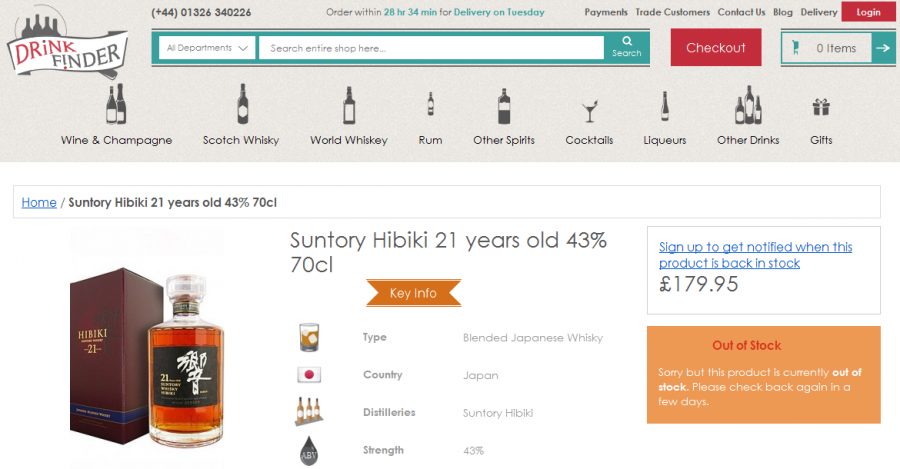Click the shopping basket cart icon
Screen dimensions: 900x469
click(796, 47)
